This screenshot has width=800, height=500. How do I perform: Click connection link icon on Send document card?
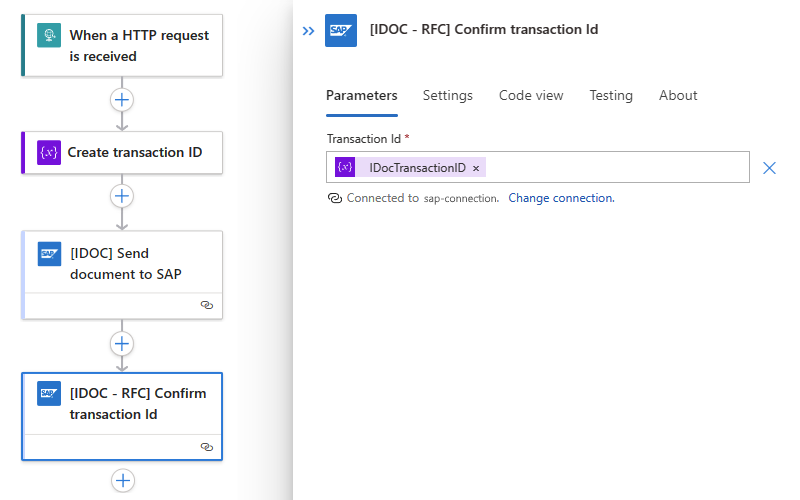click(207, 306)
